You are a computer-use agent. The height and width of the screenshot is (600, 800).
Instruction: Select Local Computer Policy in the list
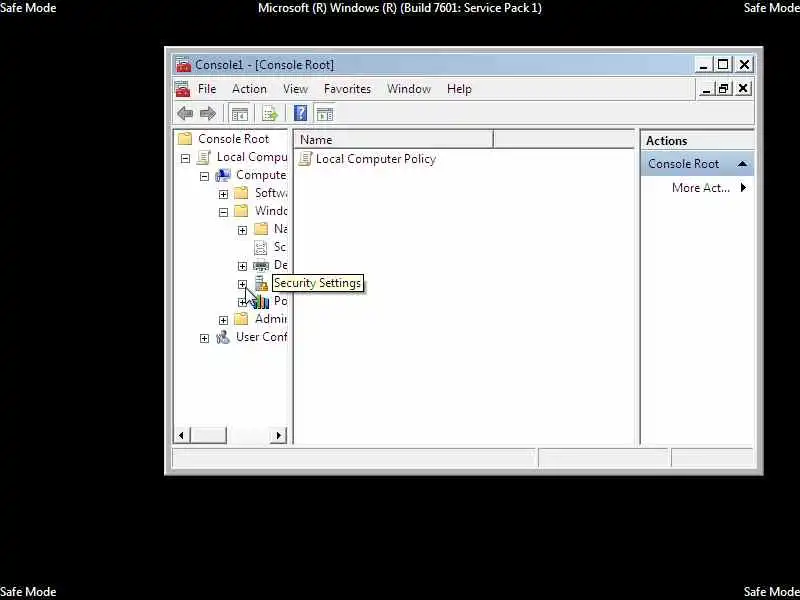coord(376,159)
